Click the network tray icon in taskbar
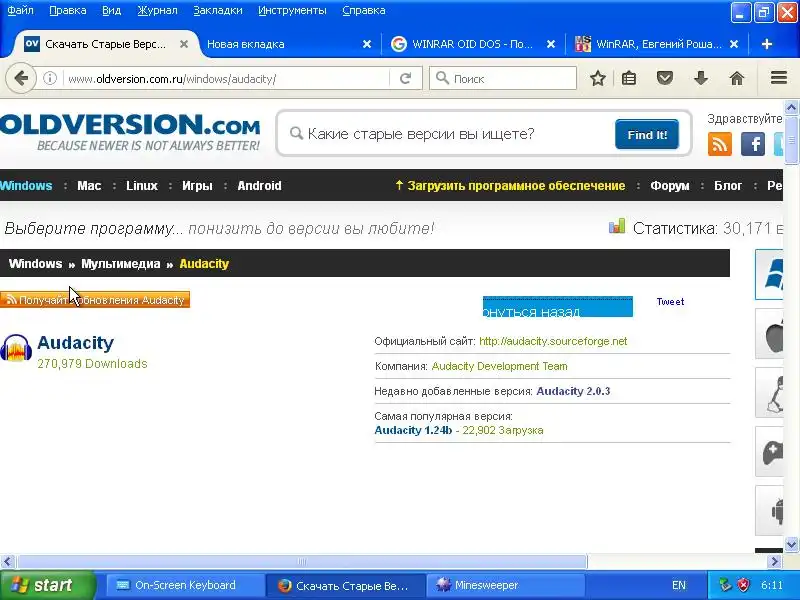The width and height of the screenshot is (800, 600). coord(724,585)
